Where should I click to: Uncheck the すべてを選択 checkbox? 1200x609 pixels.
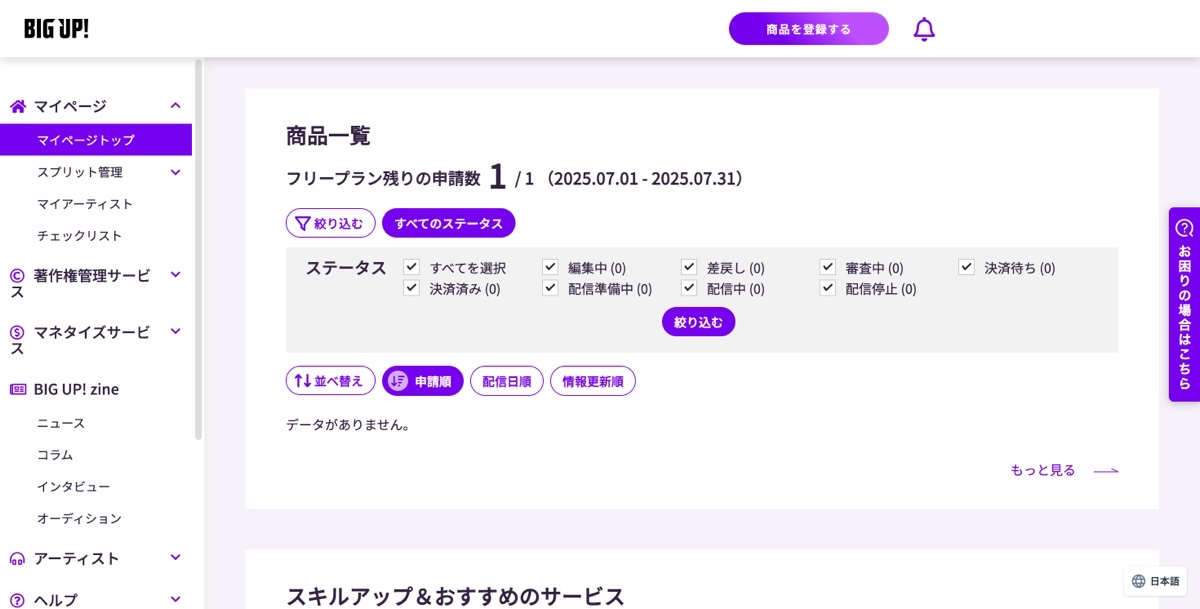(x=411, y=266)
